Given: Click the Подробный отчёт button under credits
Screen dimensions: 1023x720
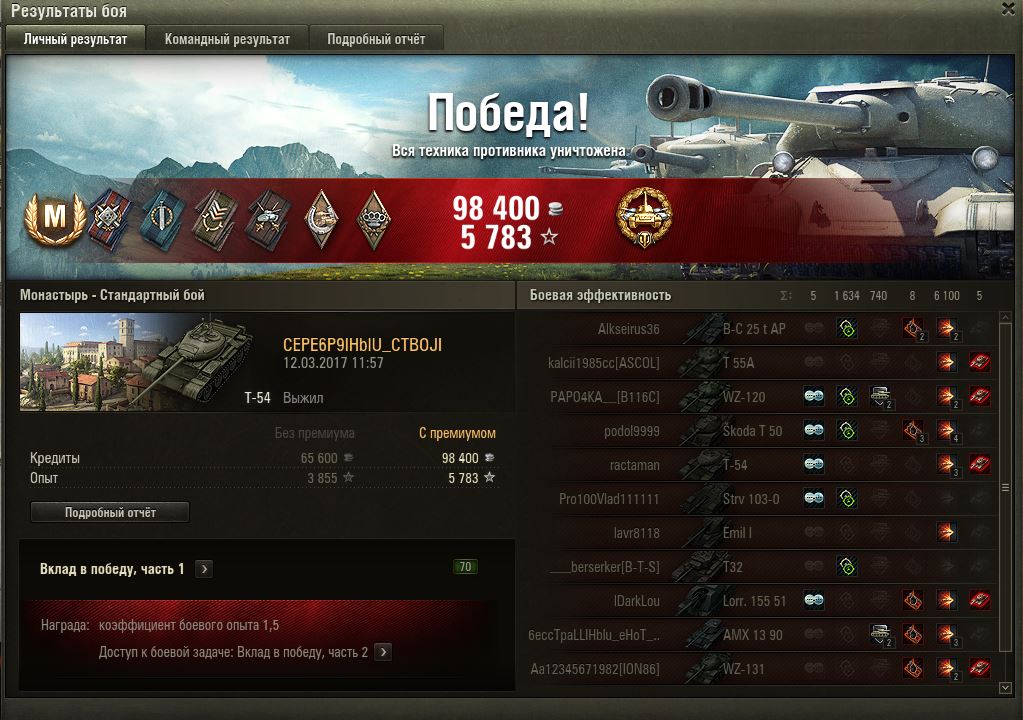Looking at the screenshot, I should [110, 513].
